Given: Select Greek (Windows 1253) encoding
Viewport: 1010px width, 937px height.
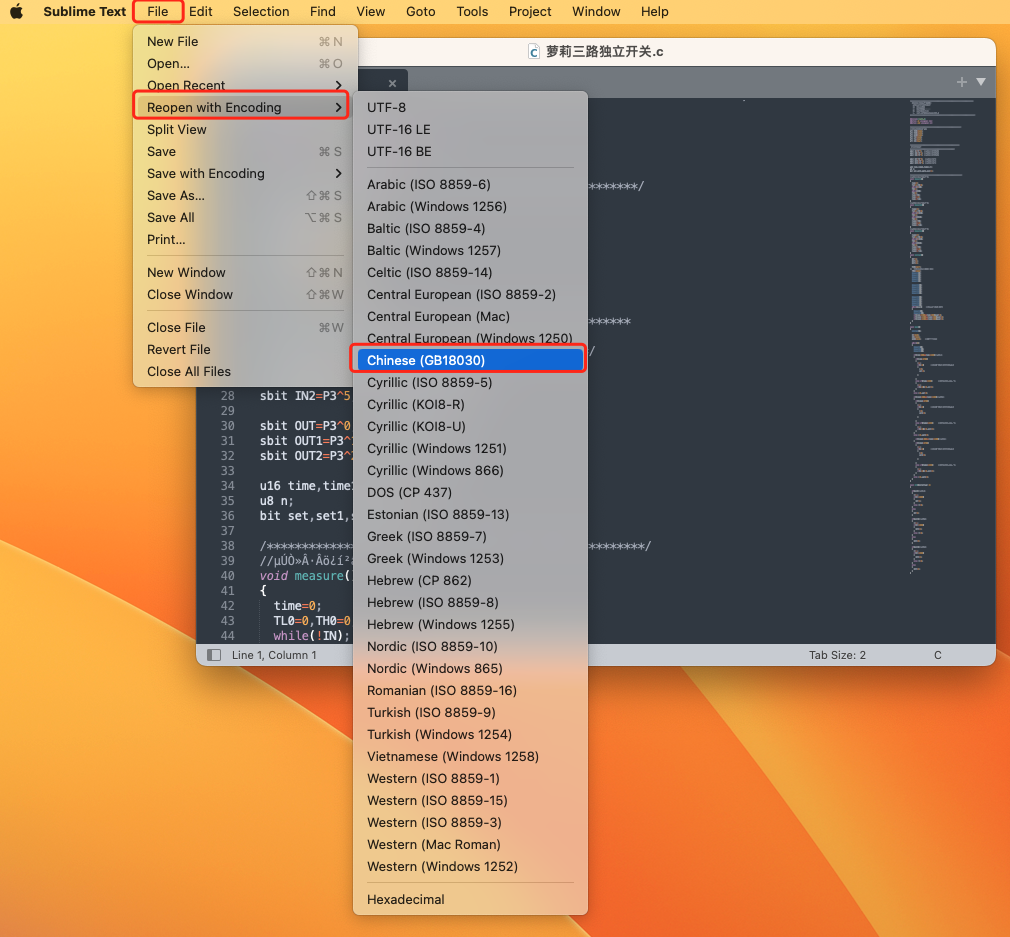Looking at the screenshot, I should point(470,558).
